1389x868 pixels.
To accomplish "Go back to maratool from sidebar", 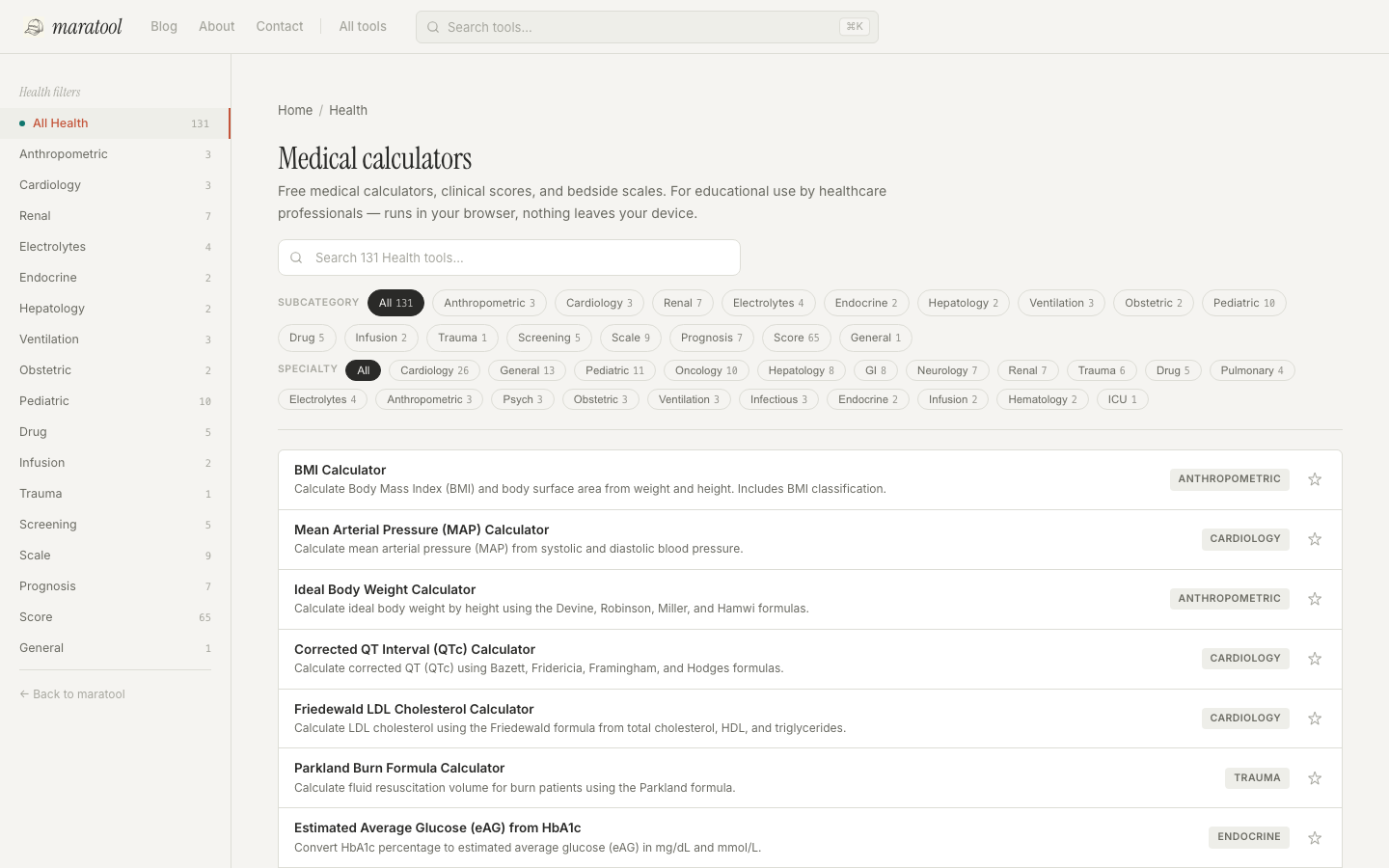I will tap(72, 694).
